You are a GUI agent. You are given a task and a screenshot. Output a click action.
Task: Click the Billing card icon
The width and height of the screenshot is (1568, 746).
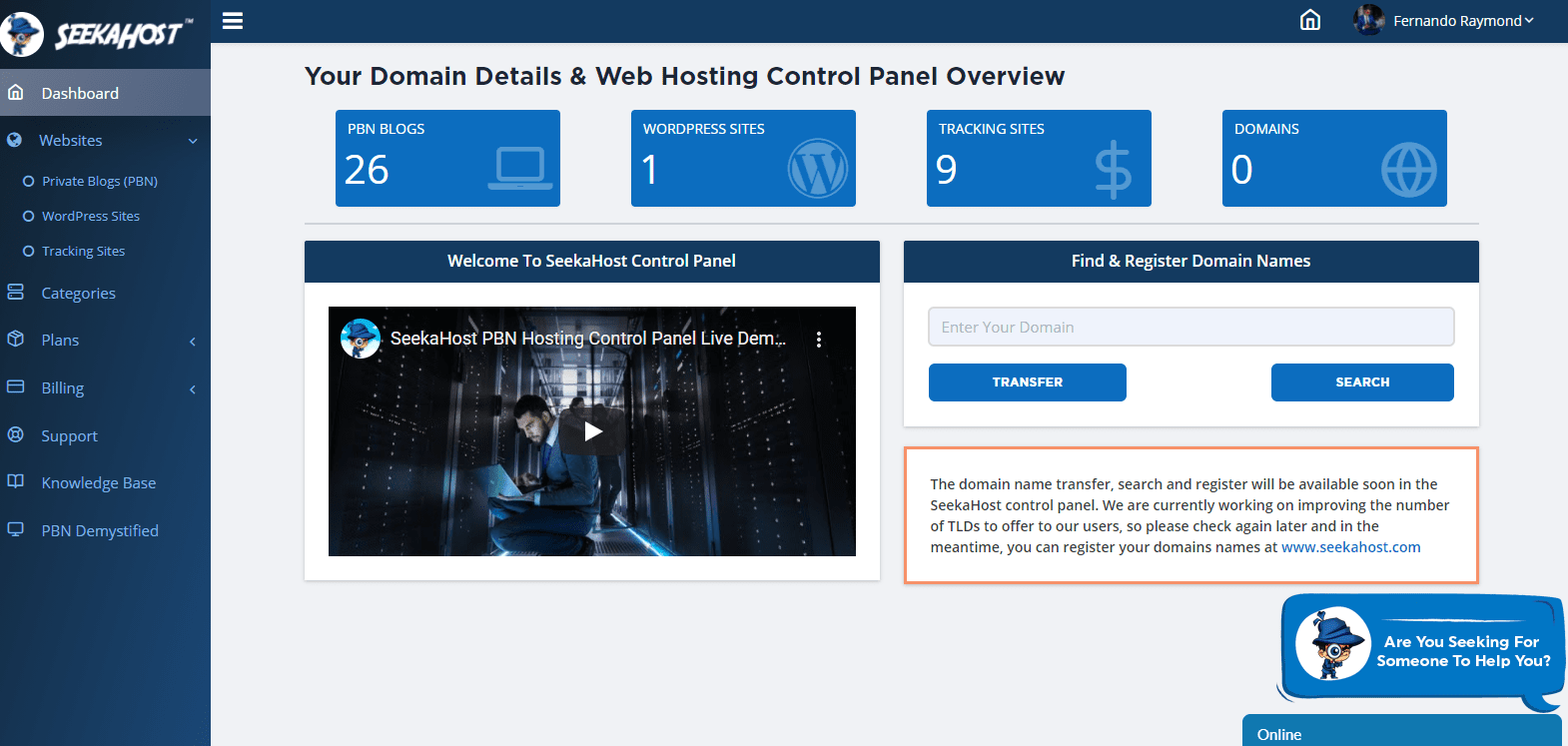(x=16, y=386)
